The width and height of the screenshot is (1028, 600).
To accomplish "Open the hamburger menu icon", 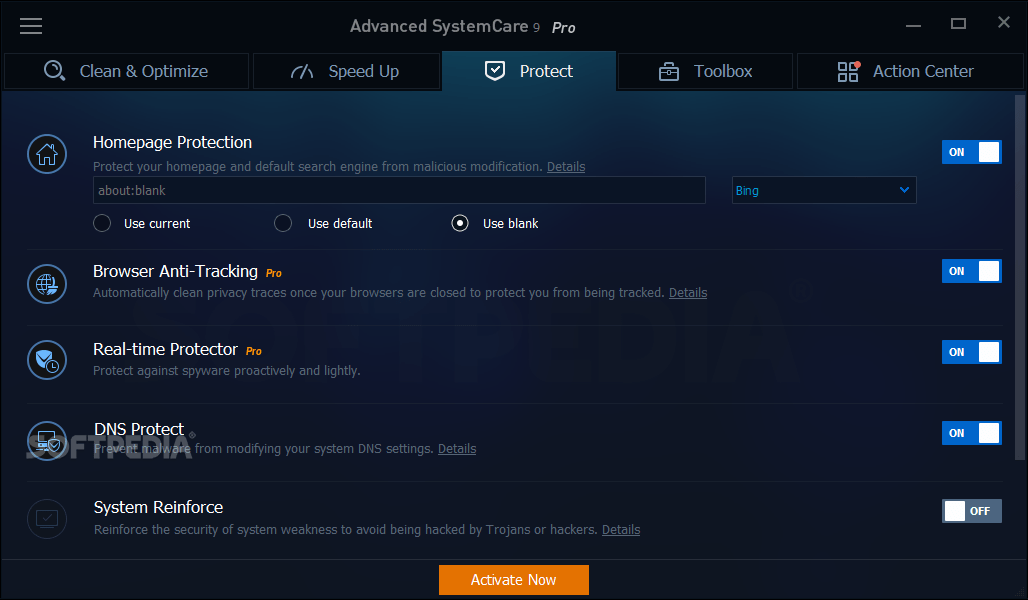I will pos(31,26).
